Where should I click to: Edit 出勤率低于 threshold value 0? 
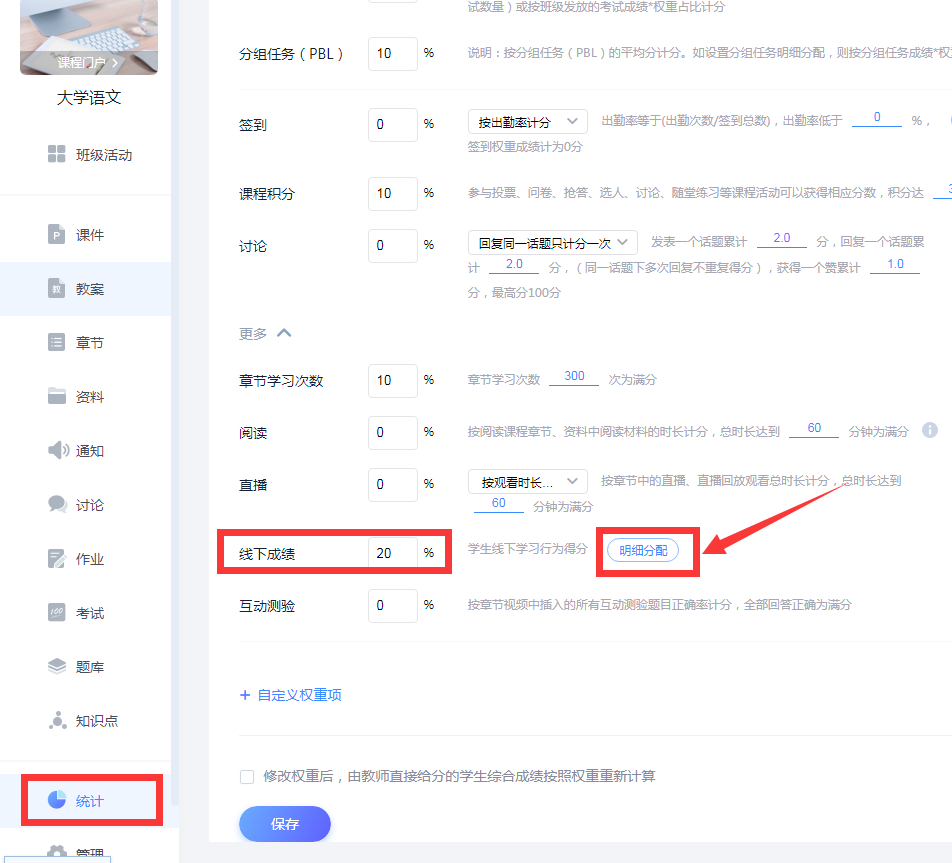[x=877, y=118]
